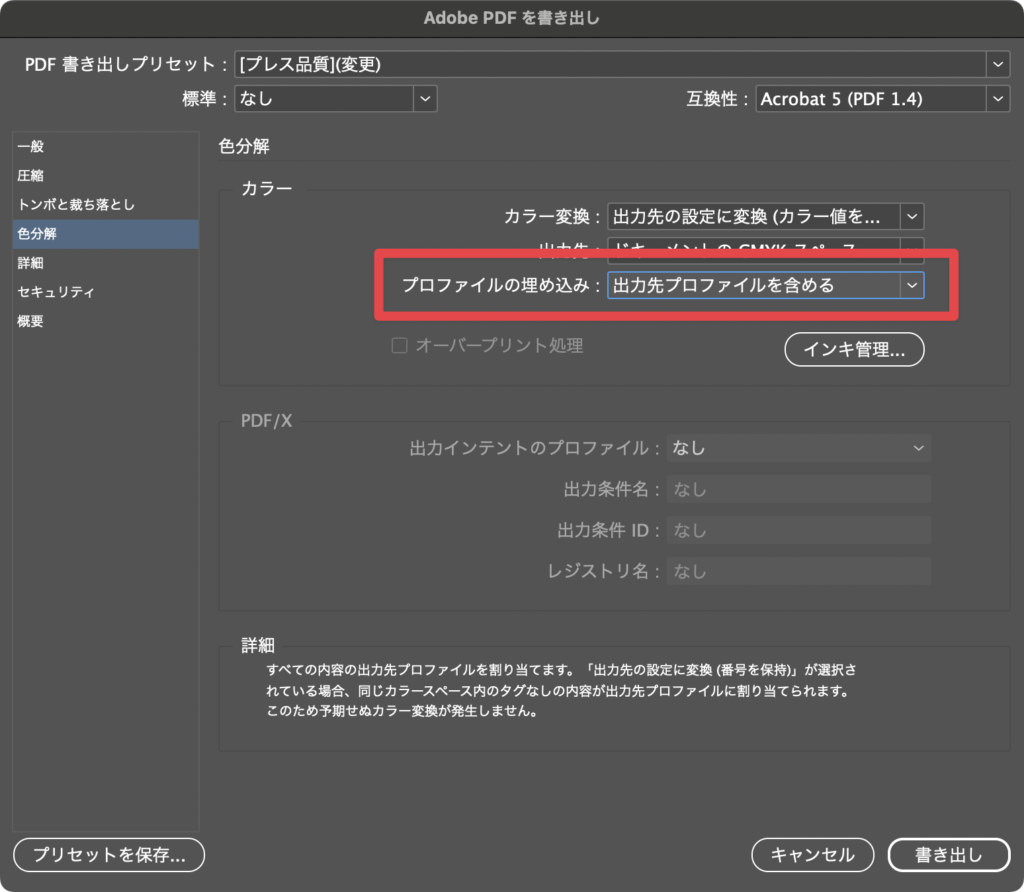This screenshot has height=892, width=1024.
Task: Click the 出力条件名 input field
Action: [799, 489]
